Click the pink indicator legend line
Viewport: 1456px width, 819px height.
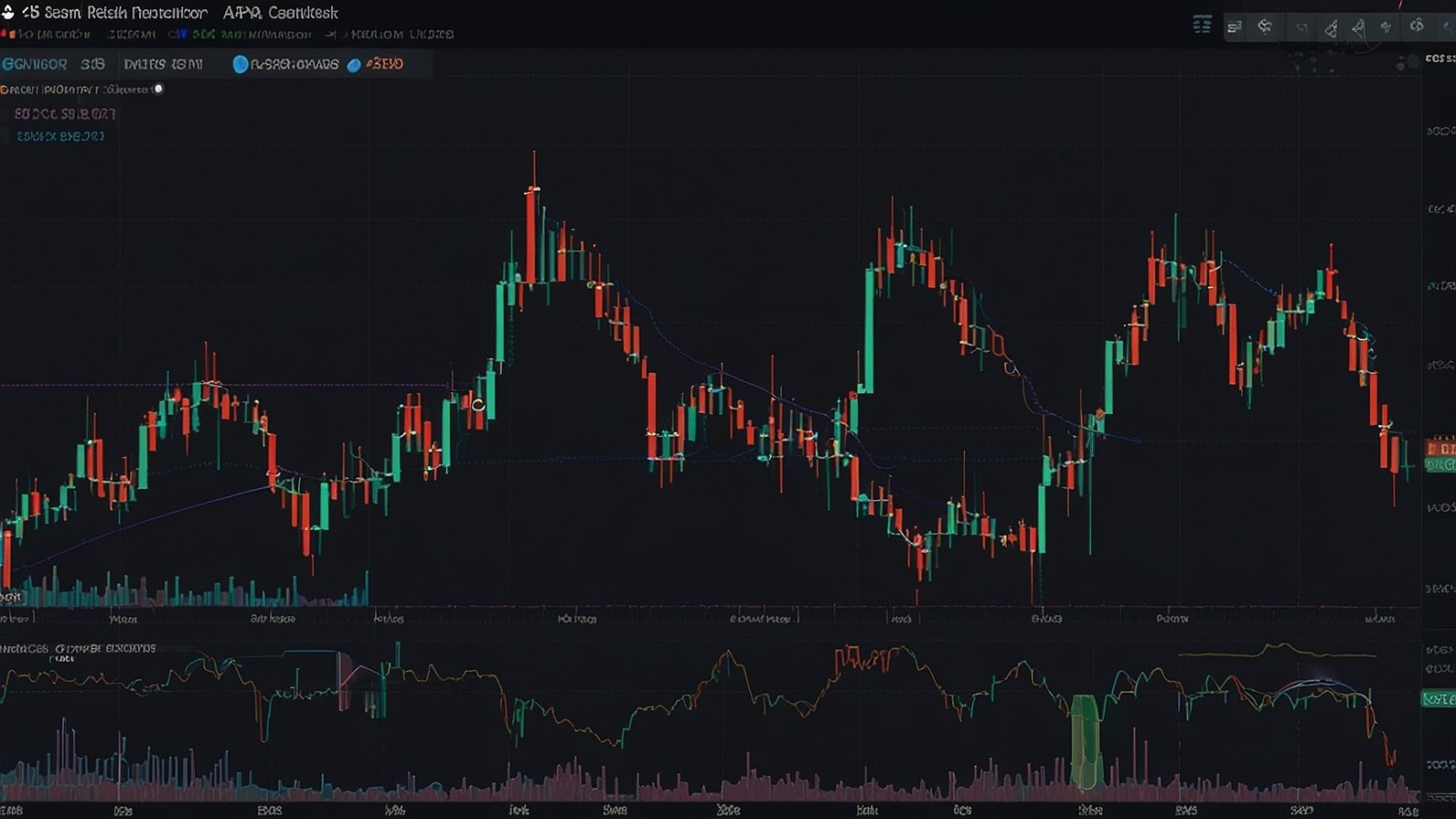(x=65, y=114)
